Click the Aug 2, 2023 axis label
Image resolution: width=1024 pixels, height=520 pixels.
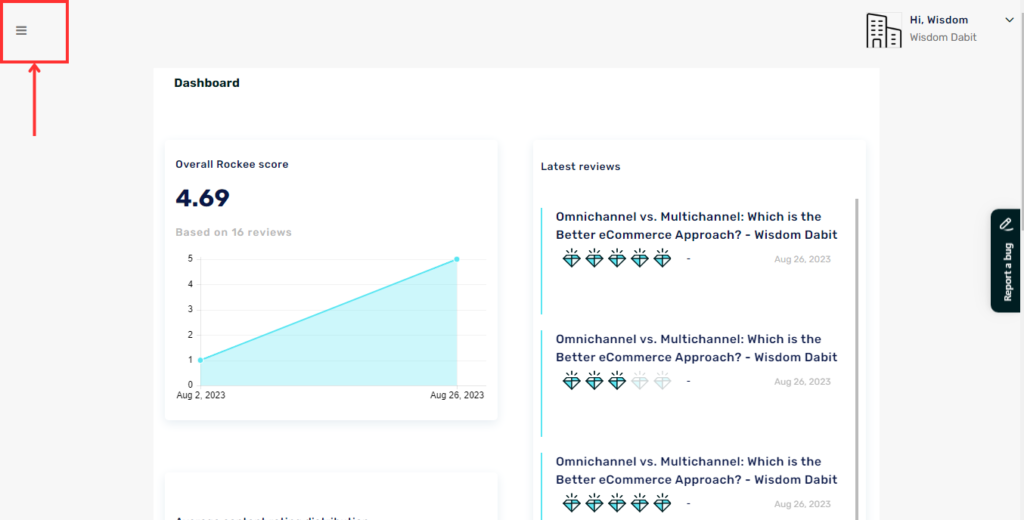click(200, 395)
